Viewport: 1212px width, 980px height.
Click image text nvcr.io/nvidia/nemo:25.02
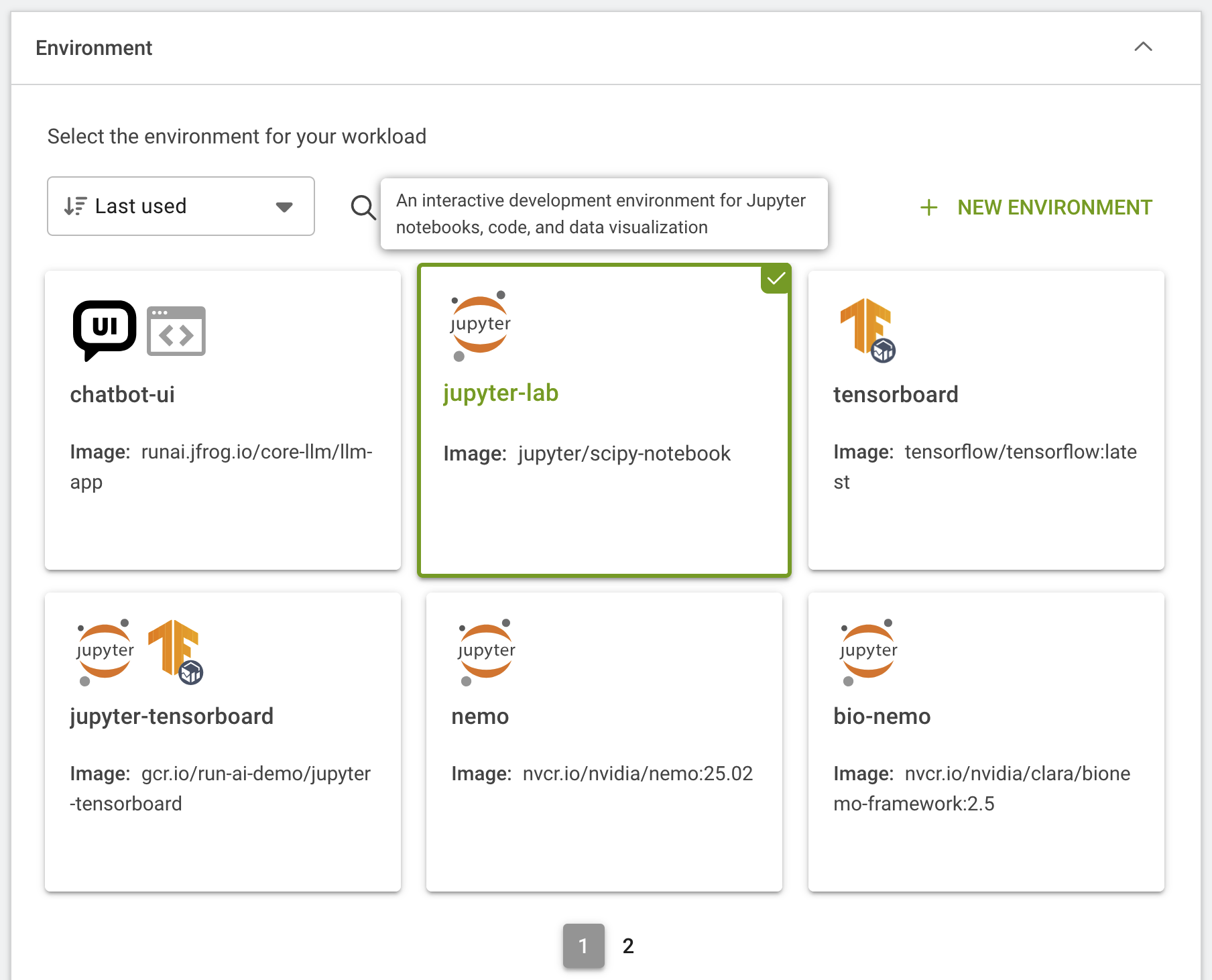coord(638,774)
